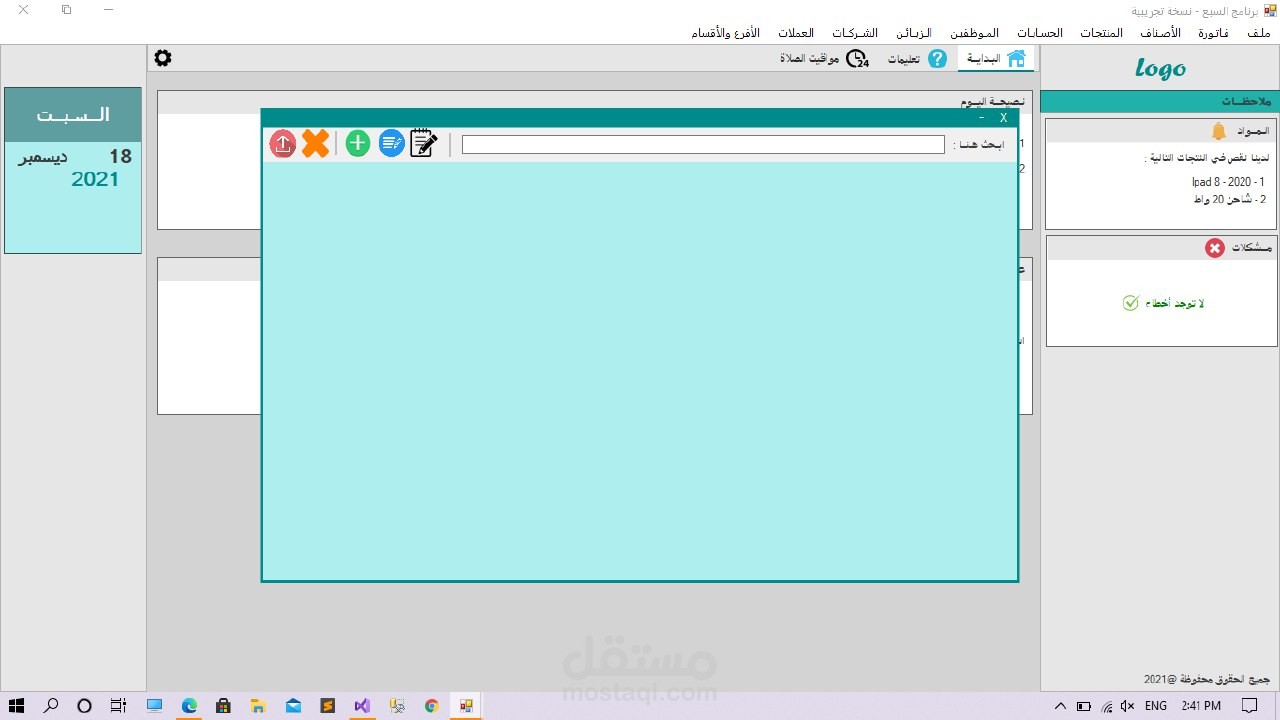The width and height of the screenshot is (1280, 720).
Task: Open the Mail app from the taskbar
Action: [293, 706]
